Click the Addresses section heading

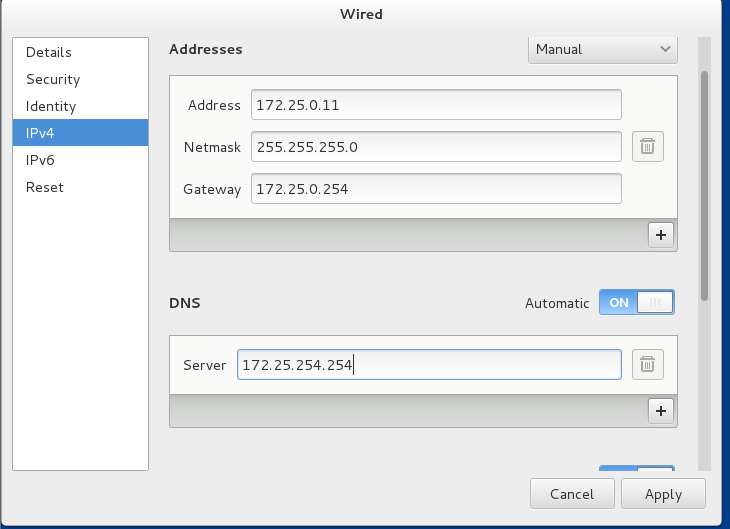pos(206,49)
